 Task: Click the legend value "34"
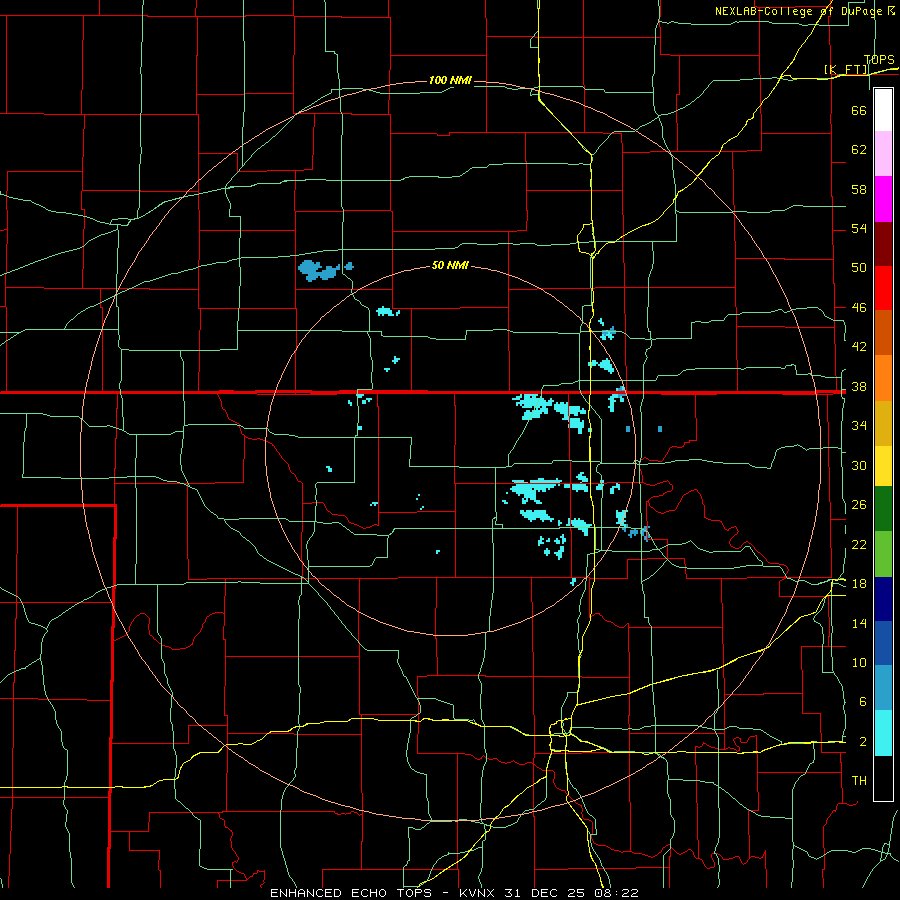pyautogui.click(x=859, y=426)
